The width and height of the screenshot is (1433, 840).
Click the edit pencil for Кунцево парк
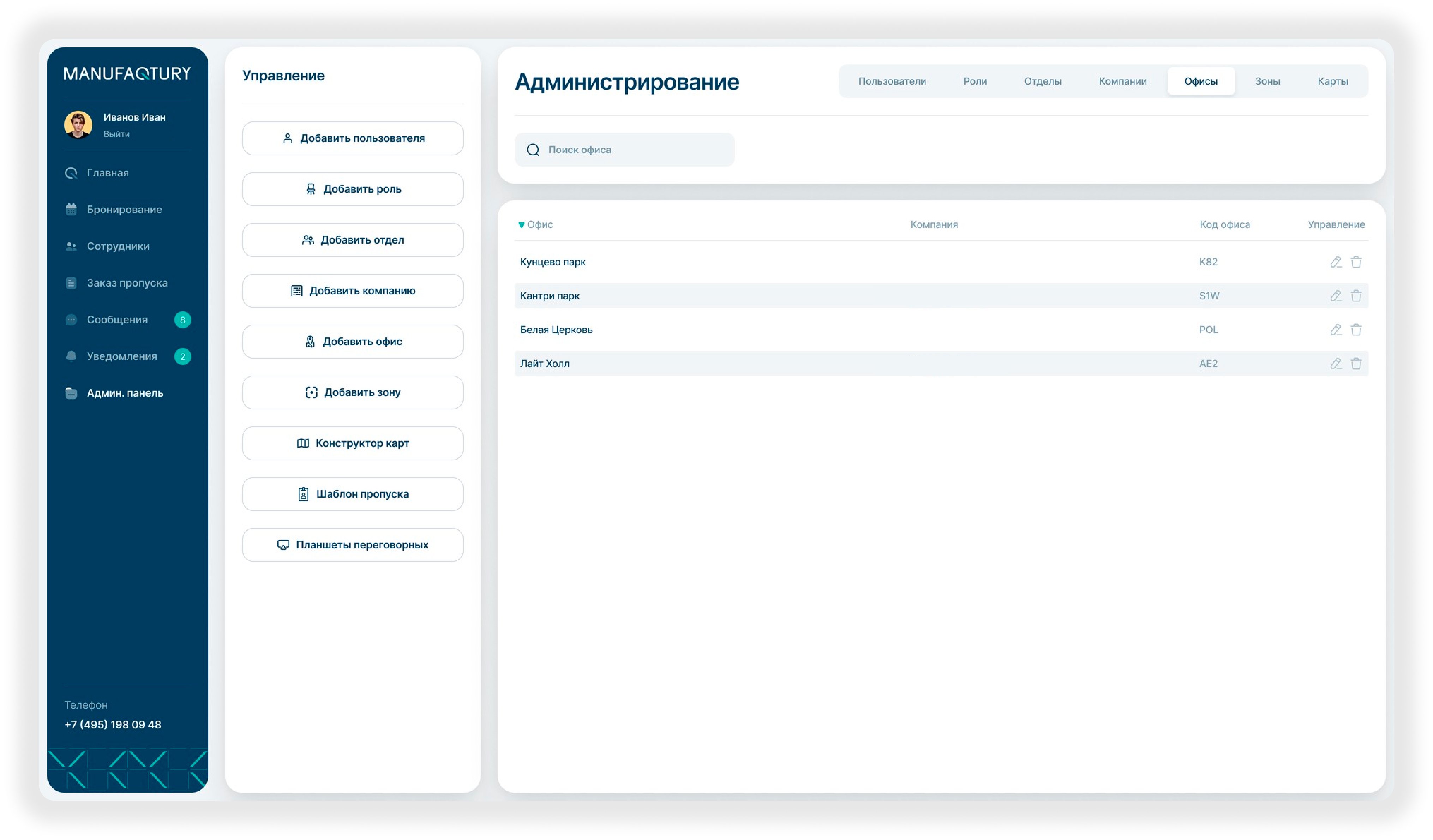1335,262
